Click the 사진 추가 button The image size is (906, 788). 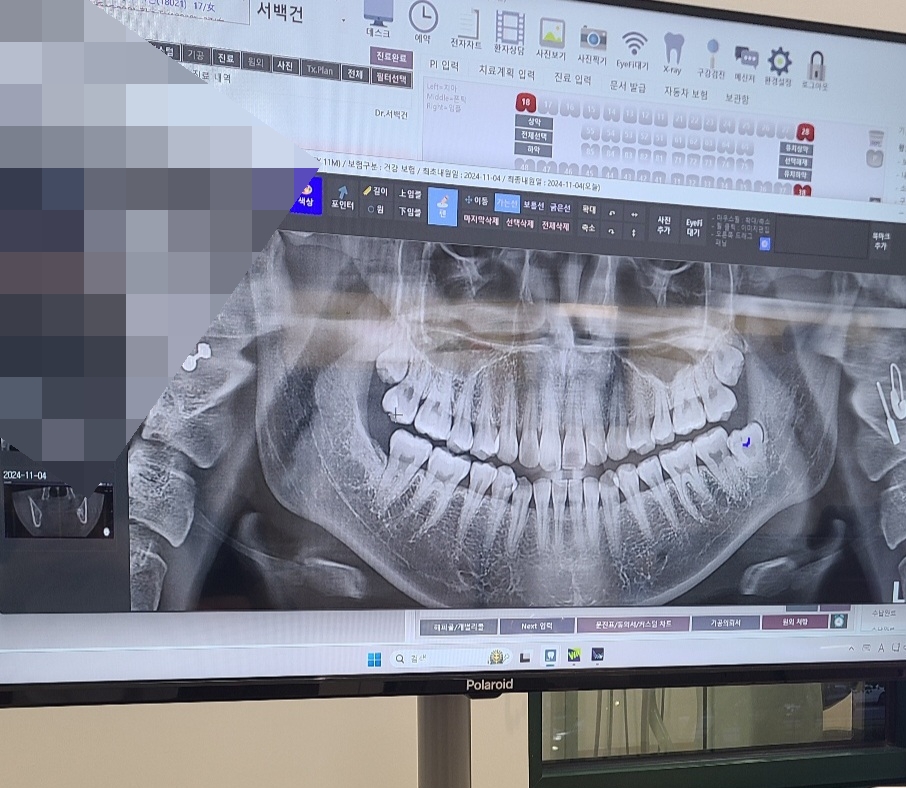(x=663, y=225)
